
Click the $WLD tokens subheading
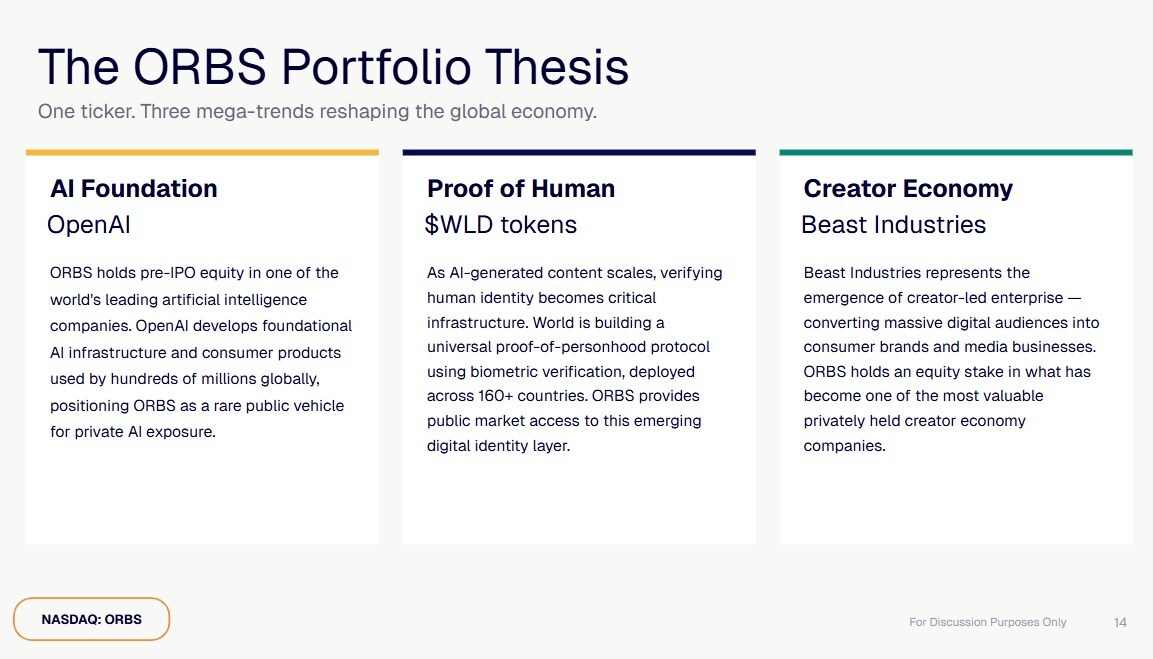[x=500, y=225]
